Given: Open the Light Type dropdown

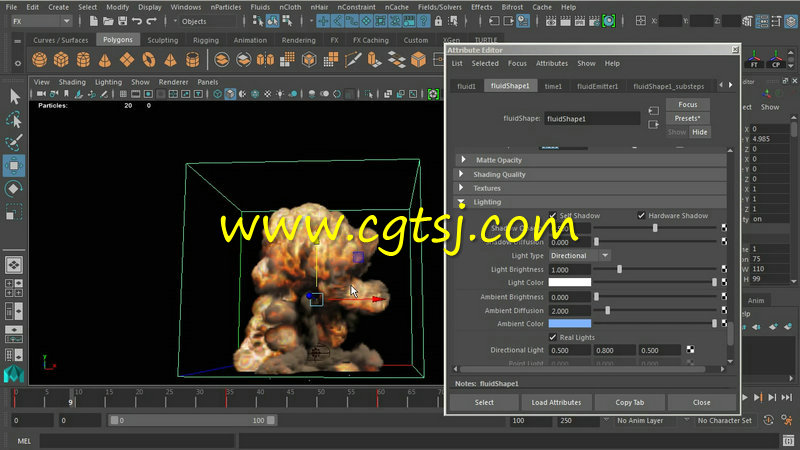Looking at the screenshot, I should tap(580, 256).
